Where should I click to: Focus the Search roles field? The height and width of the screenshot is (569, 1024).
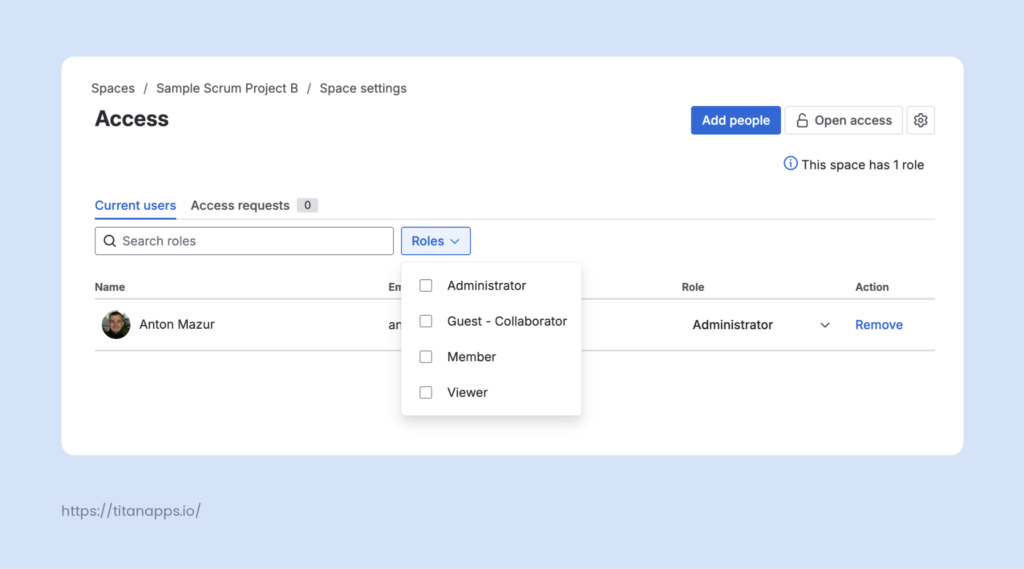pos(244,241)
